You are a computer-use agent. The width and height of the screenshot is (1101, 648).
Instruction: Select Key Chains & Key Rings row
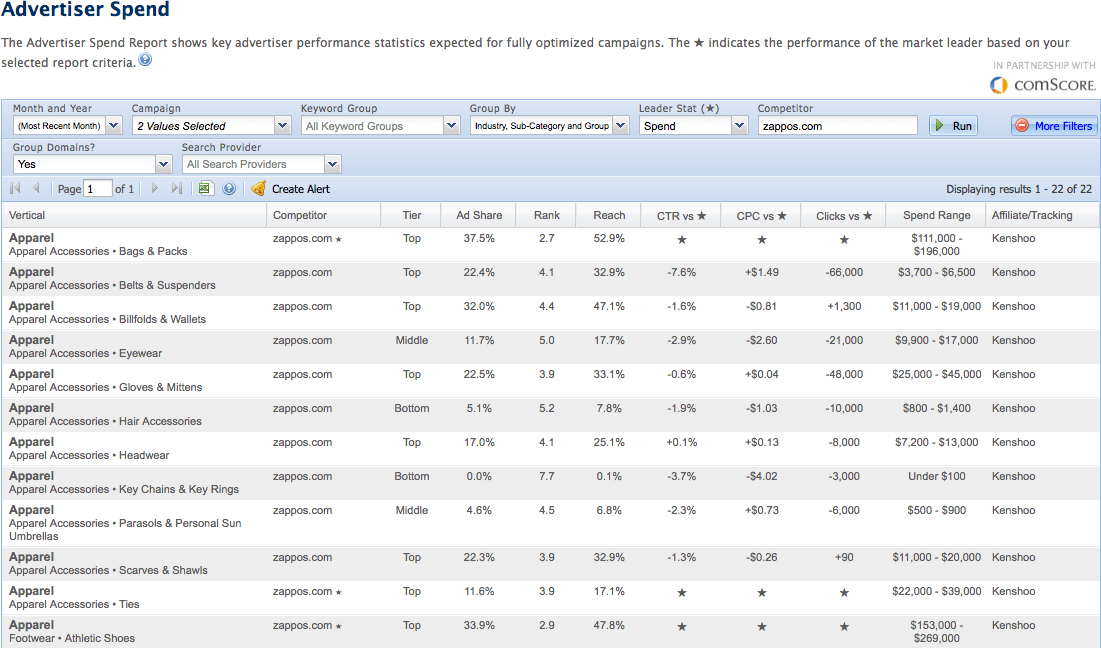coord(550,482)
